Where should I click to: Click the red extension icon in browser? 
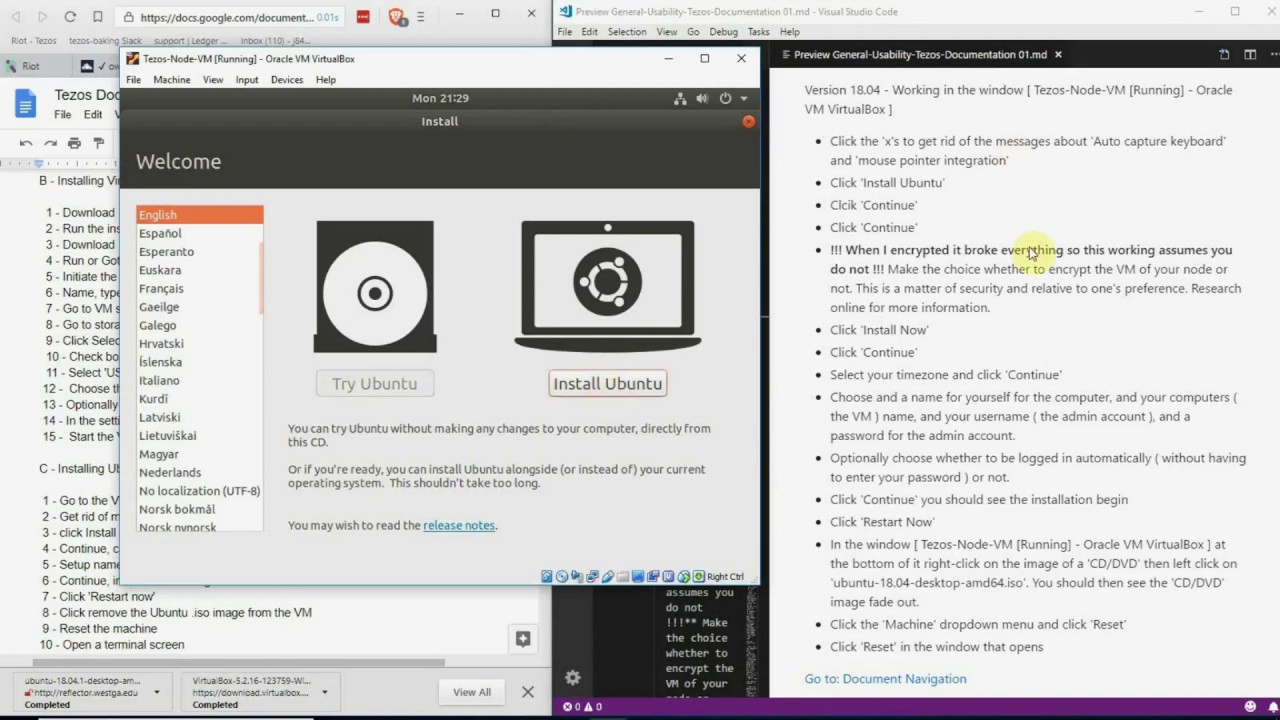(x=363, y=17)
